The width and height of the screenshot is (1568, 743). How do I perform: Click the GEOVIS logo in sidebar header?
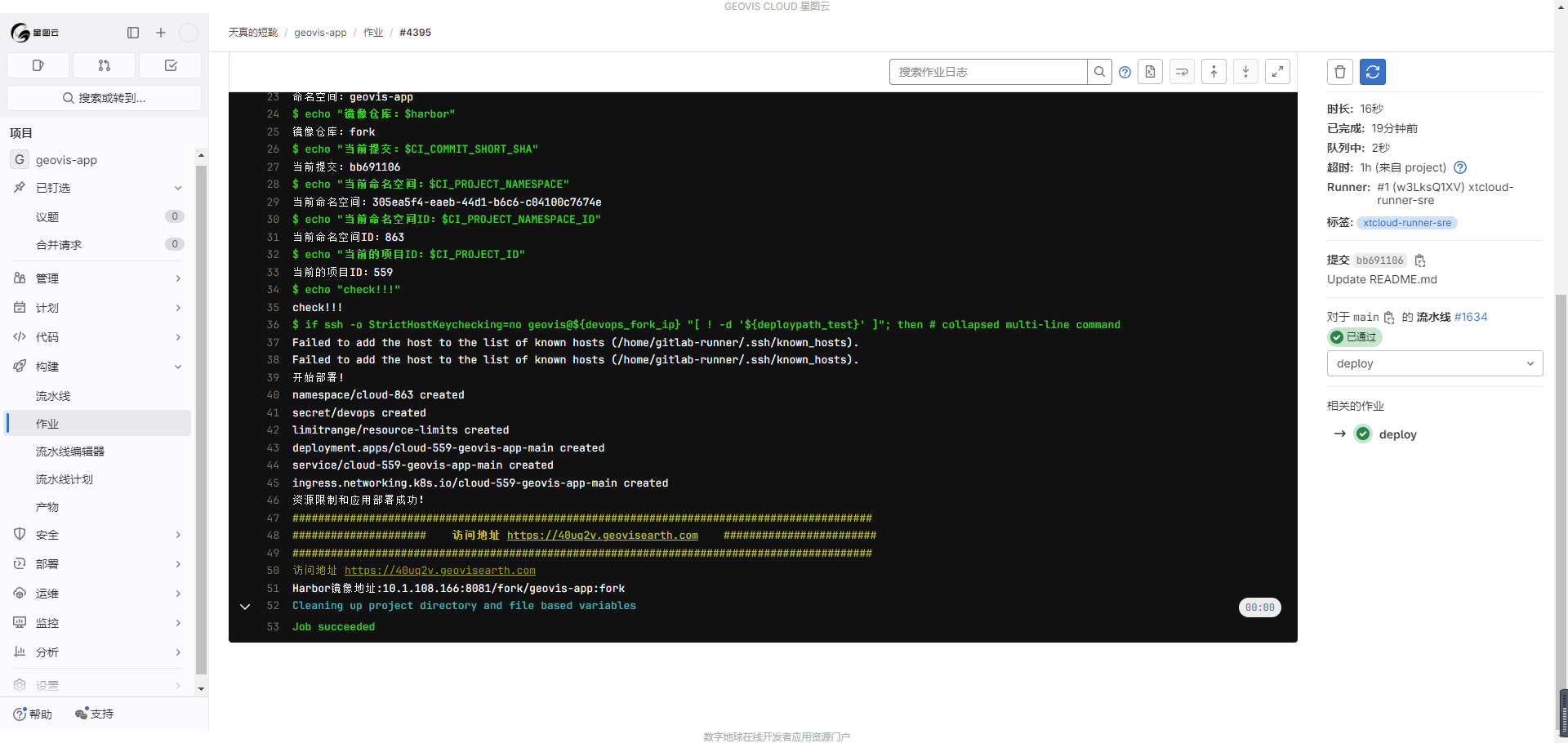pos(34,33)
